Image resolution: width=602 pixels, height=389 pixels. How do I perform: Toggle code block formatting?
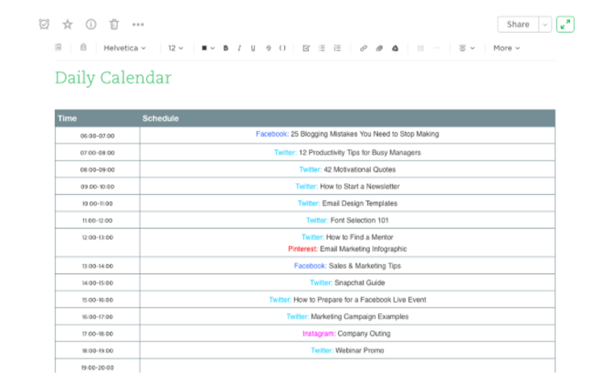click(x=282, y=48)
